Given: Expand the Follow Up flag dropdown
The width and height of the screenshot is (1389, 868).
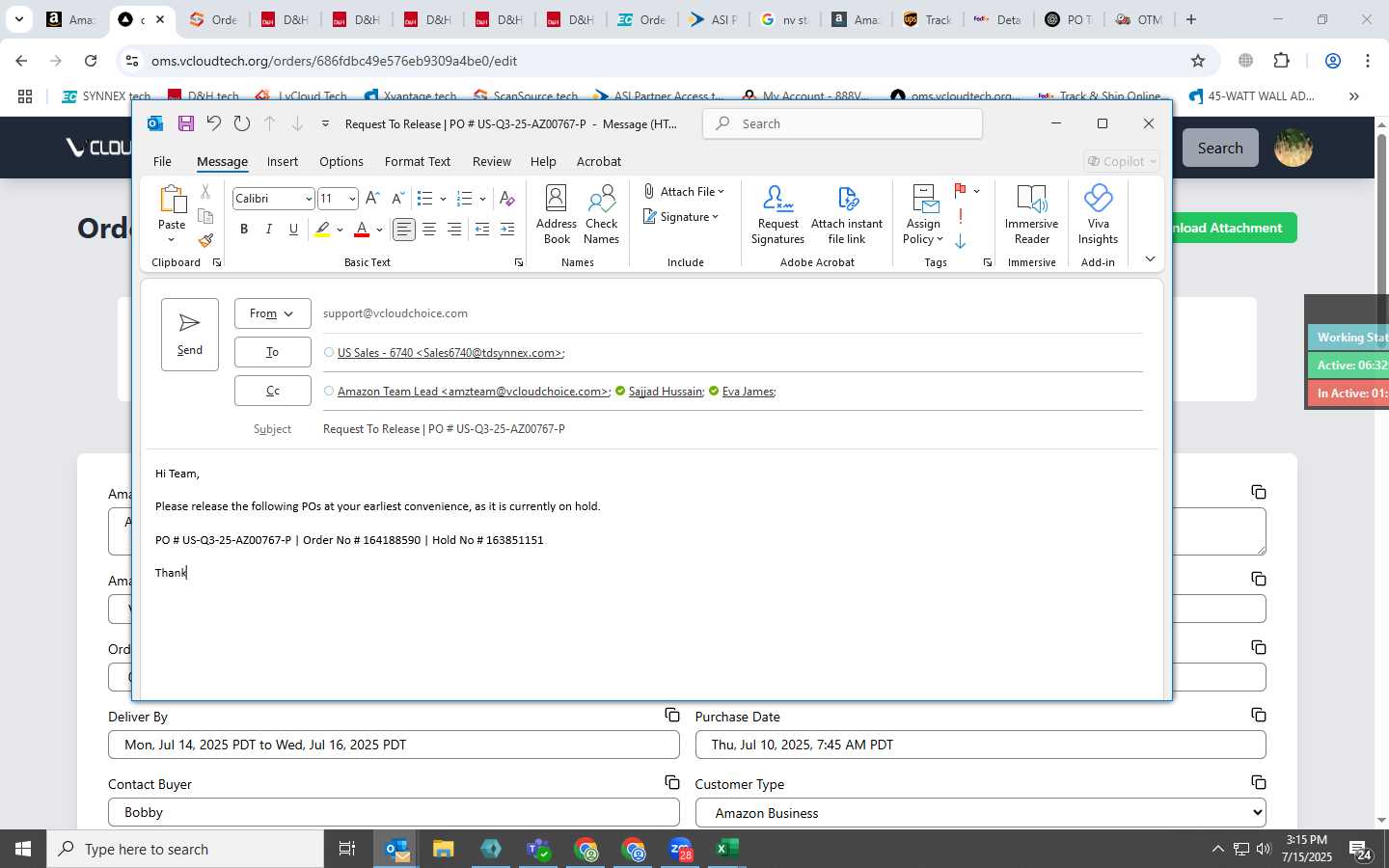Looking at the screenshot, I should [977, 191].
